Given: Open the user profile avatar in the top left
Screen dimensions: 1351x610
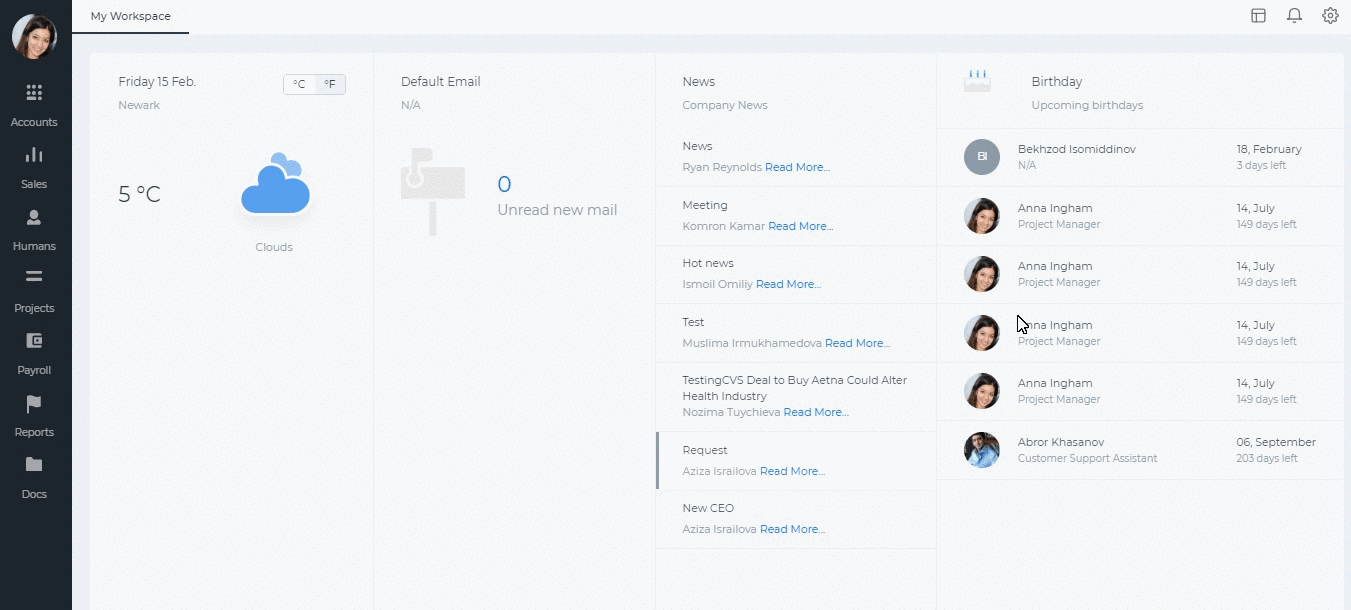Looking at the screenshot, I should (x=34, y=37).
